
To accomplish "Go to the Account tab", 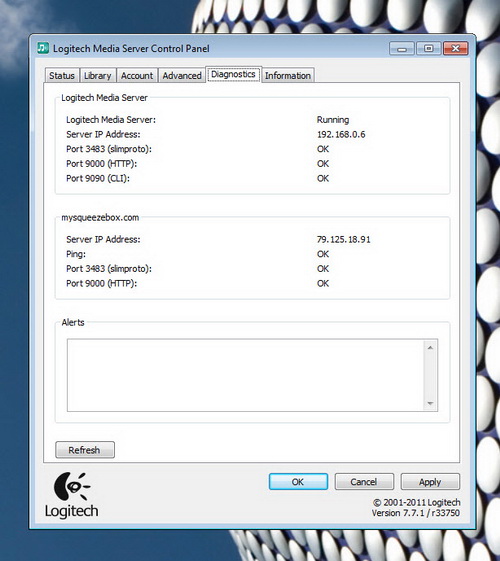I will point(137,75).
